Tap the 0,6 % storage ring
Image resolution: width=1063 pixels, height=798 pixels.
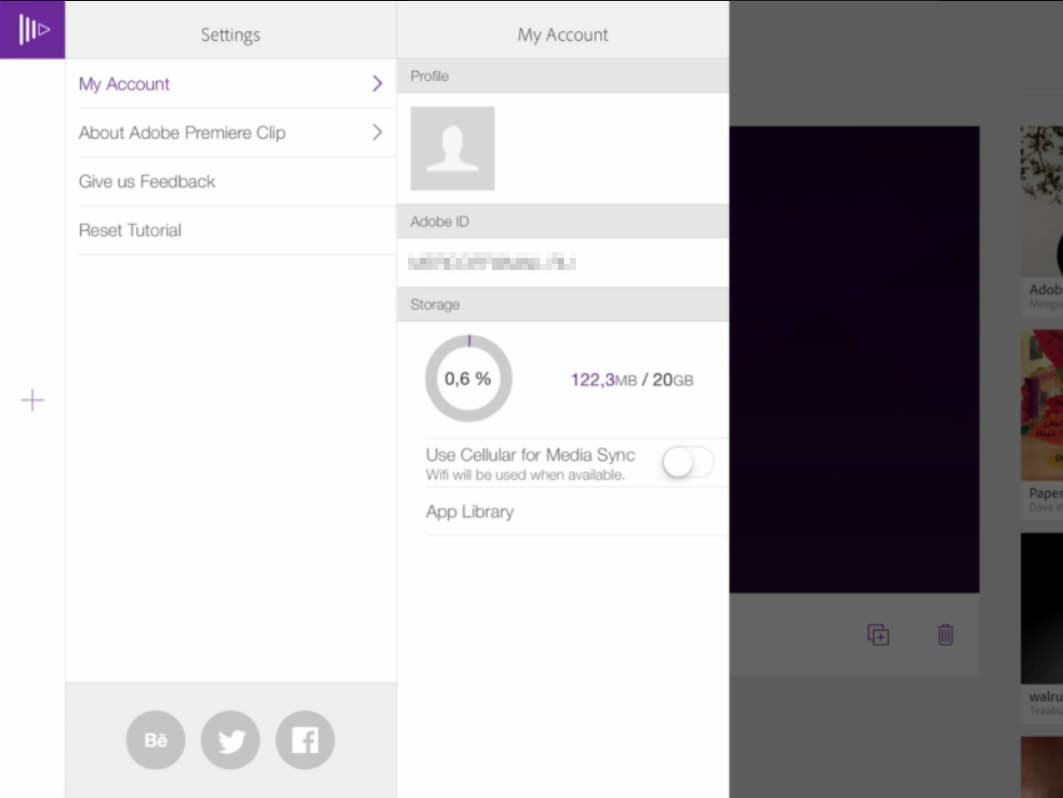click(468, 378)
